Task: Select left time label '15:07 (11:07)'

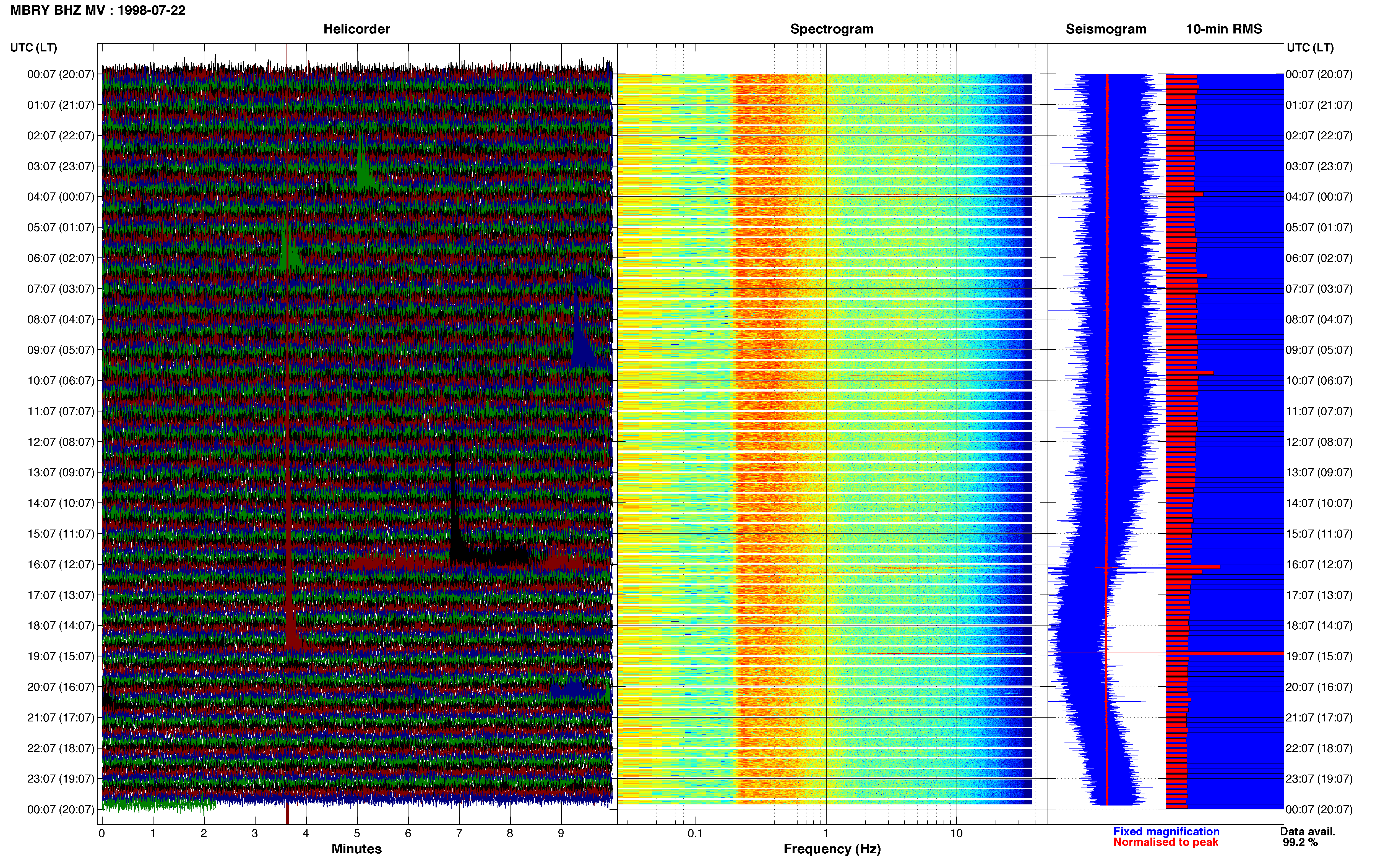Action: [61, 534]
